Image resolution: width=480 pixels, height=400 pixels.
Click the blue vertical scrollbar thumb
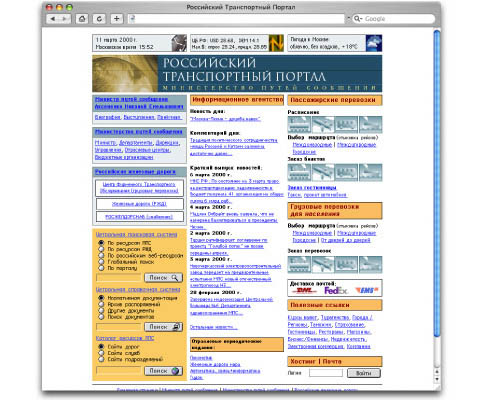click(x=437, y=183)
